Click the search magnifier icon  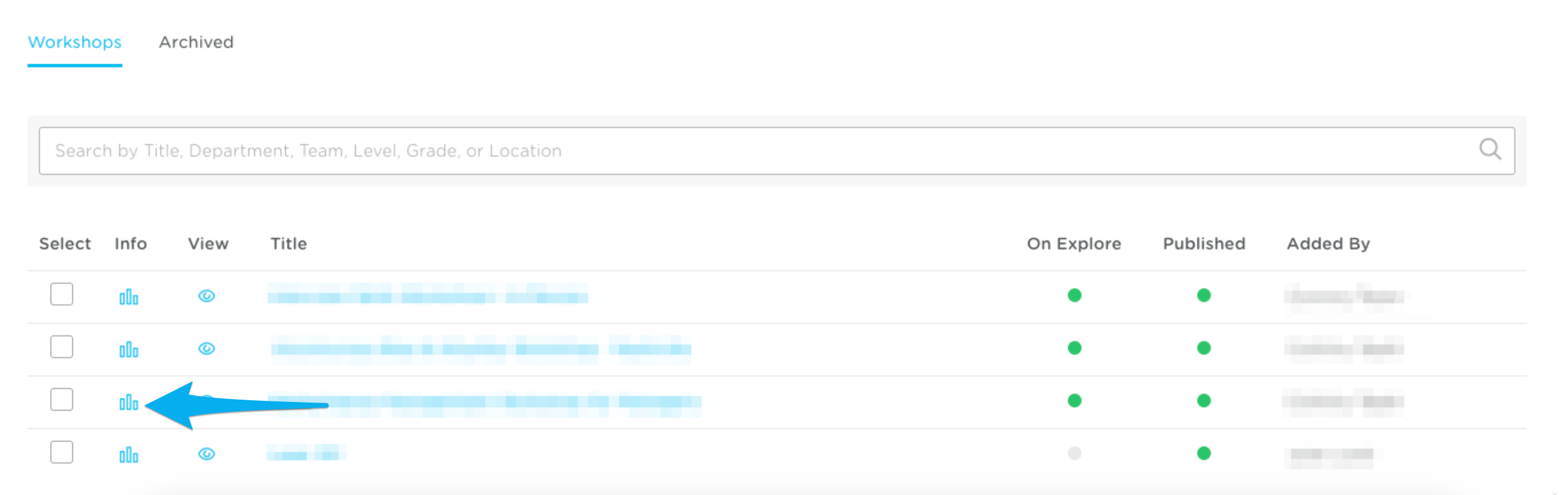tap(1489, 149)
